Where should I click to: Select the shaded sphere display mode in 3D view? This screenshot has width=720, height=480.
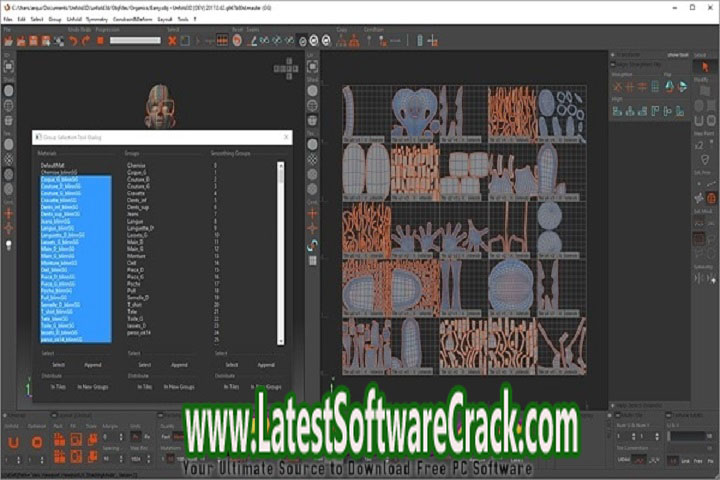(x=8, y=90)
